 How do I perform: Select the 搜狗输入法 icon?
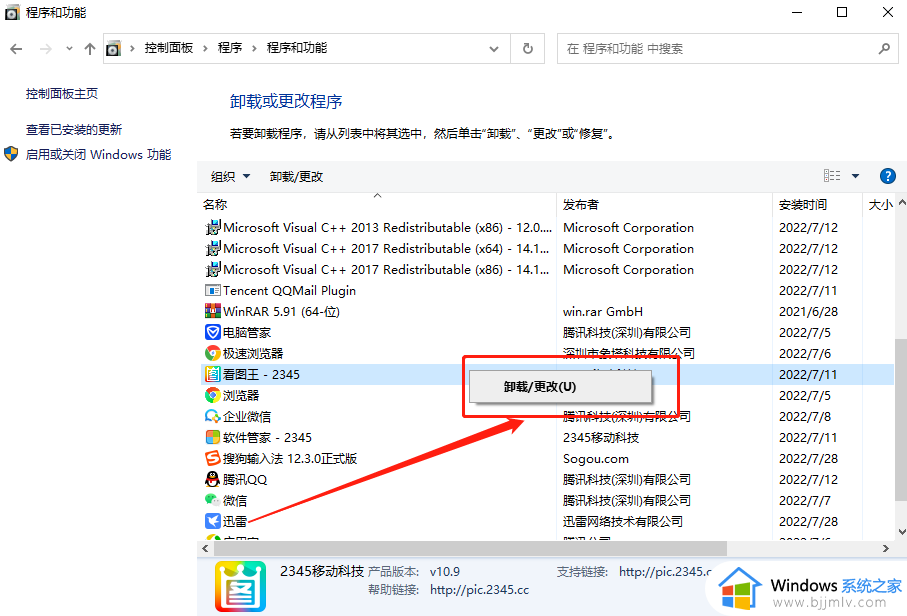213,459
